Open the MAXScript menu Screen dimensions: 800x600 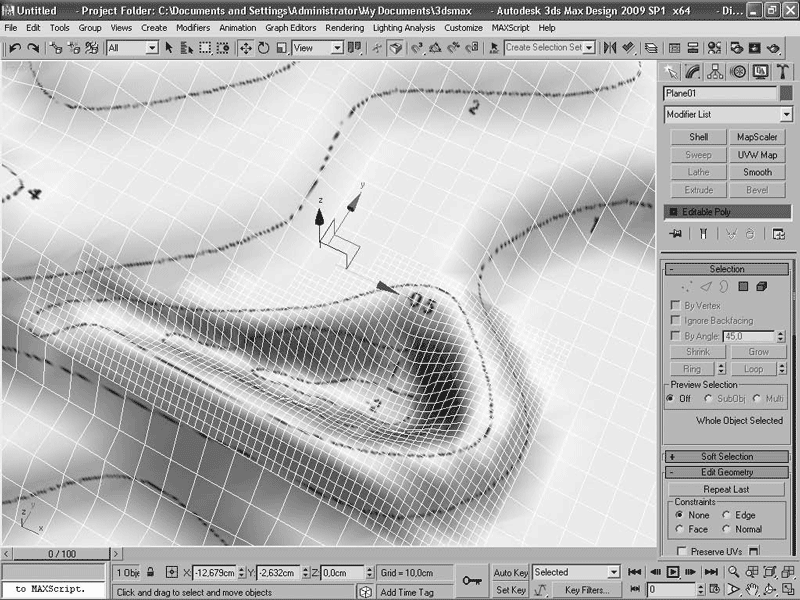point(510,28)
